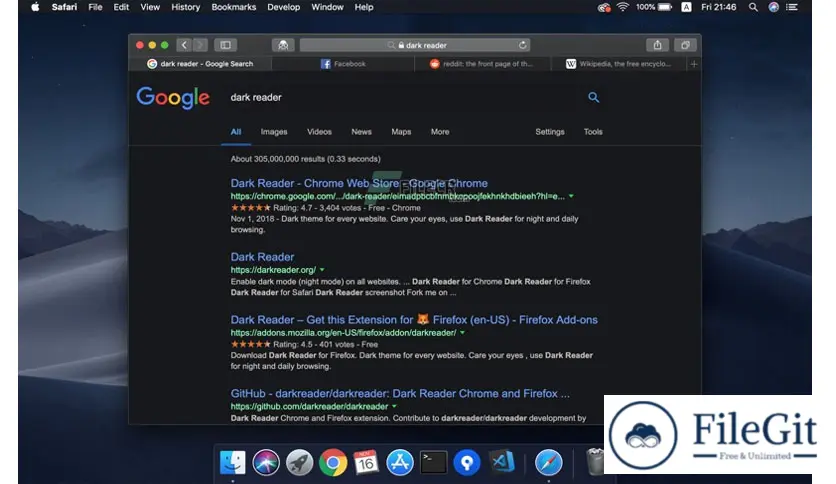
Task: Click the Safari back navigation arrow
Action: tap(184, 45)
